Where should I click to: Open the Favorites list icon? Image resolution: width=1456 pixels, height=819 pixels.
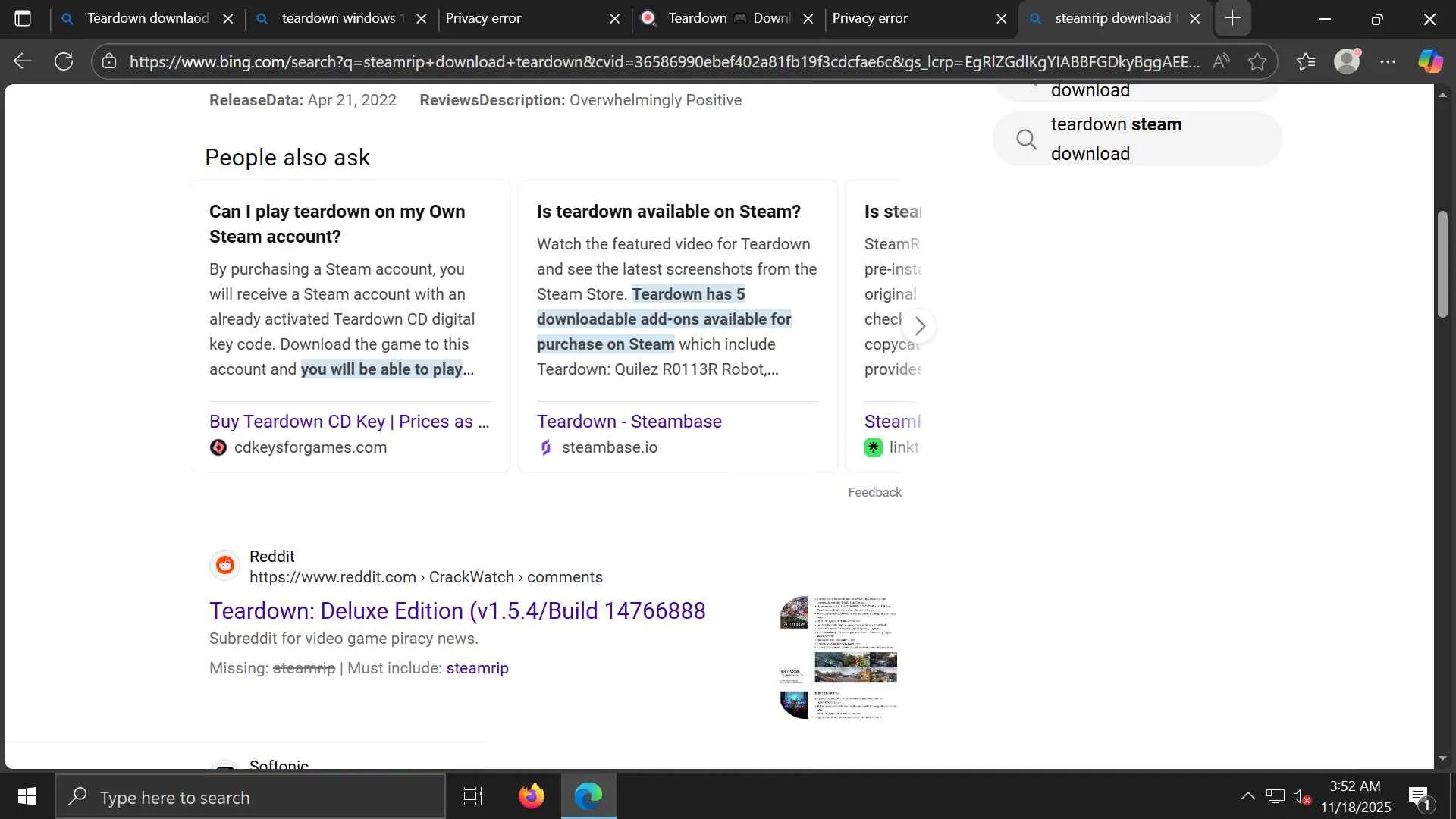[x=1305, y=61]
